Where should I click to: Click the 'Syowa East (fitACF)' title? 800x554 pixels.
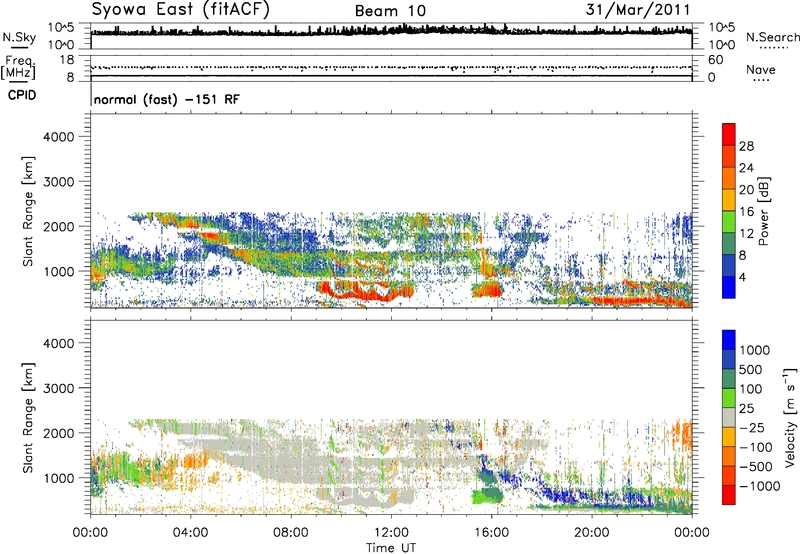point(180,10)
